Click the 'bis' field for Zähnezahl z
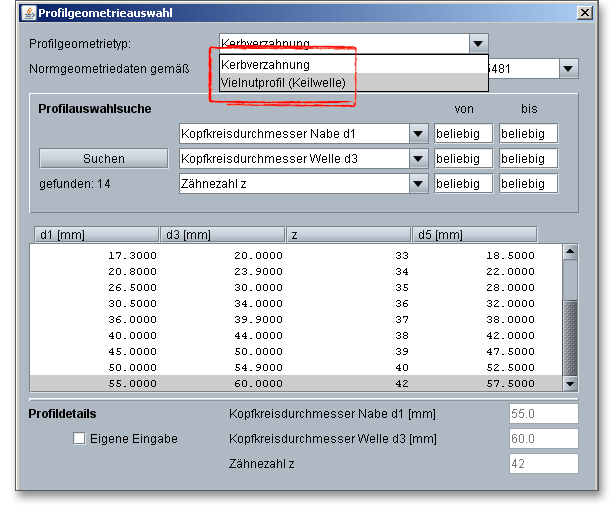 [528, 184]
